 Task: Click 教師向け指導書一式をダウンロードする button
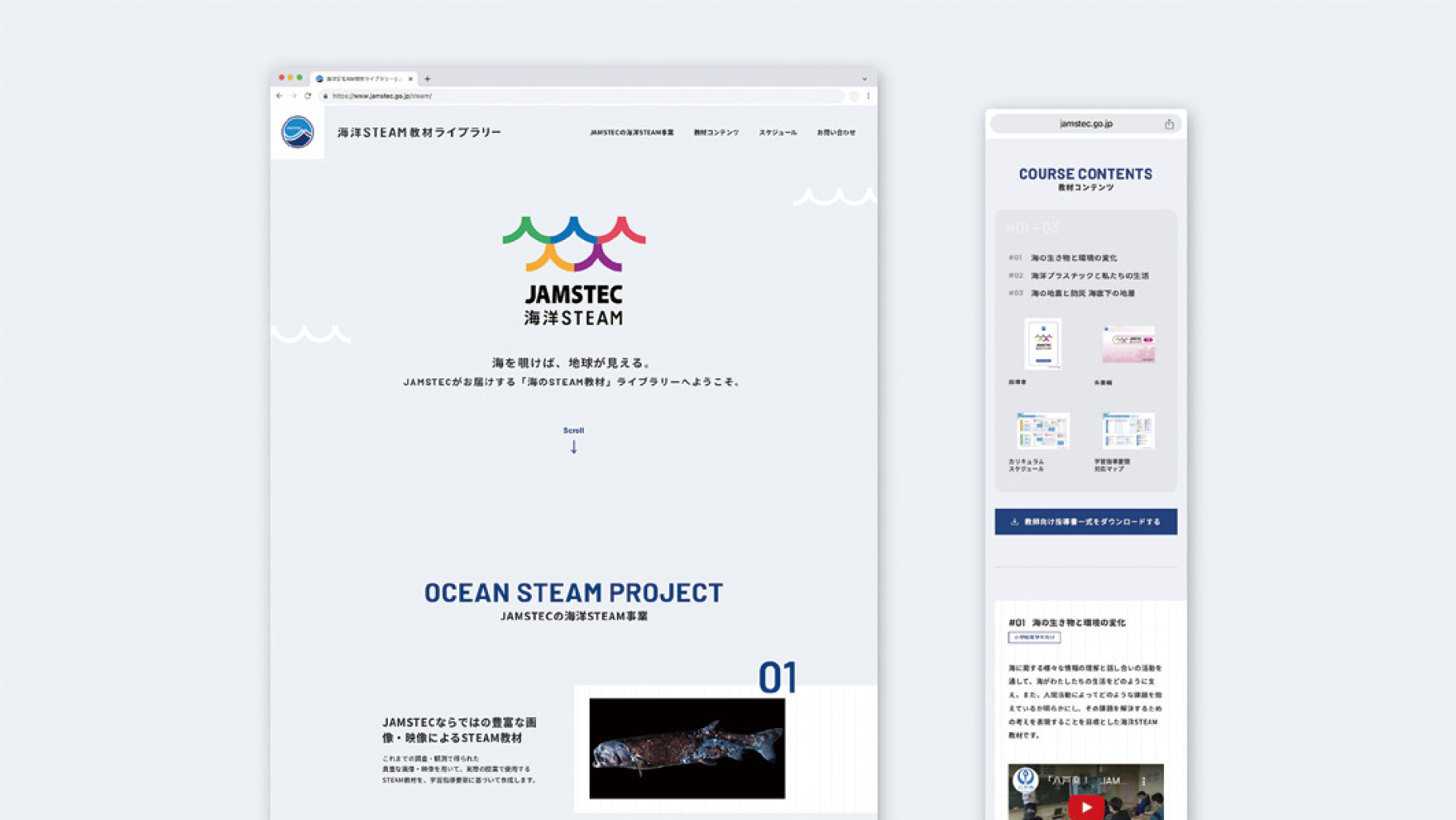(x=1086, y=522)
